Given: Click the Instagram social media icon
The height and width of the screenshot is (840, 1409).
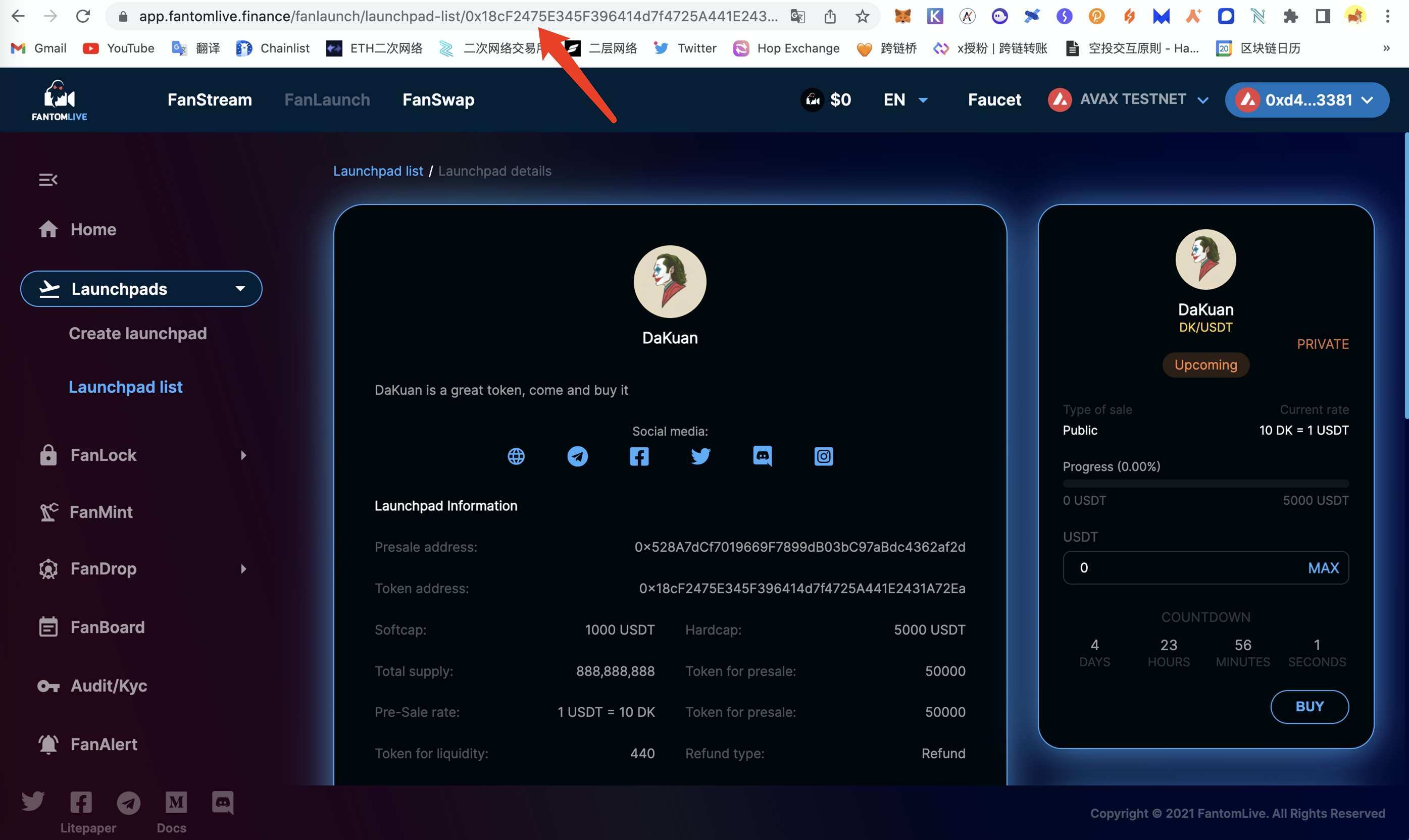Looking at the screenshot, I should (823, 456).
